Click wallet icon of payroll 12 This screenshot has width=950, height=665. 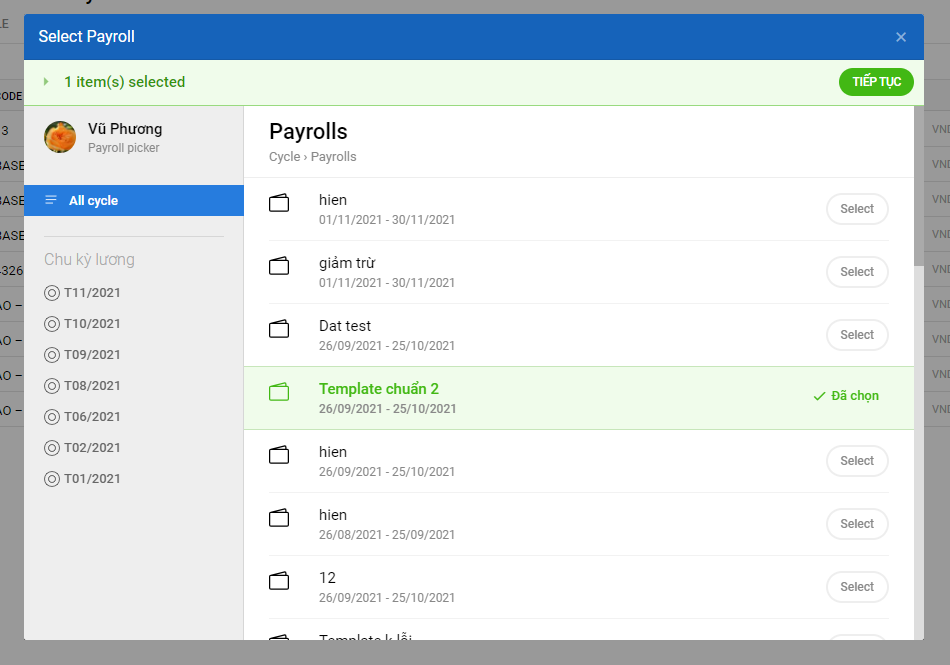pos(279,581)
